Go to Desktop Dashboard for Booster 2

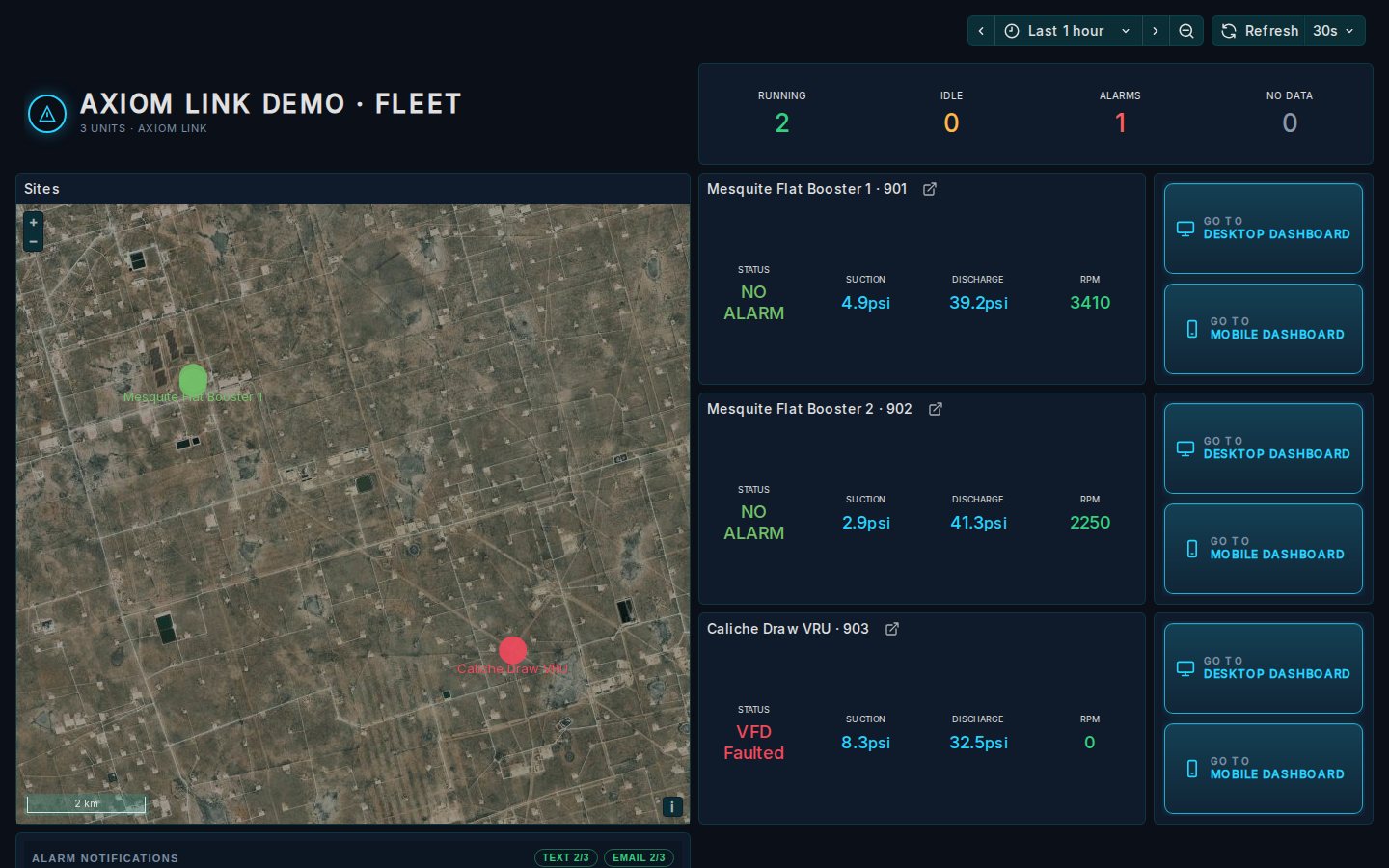pyautogui.click(x=1264, y=448)
